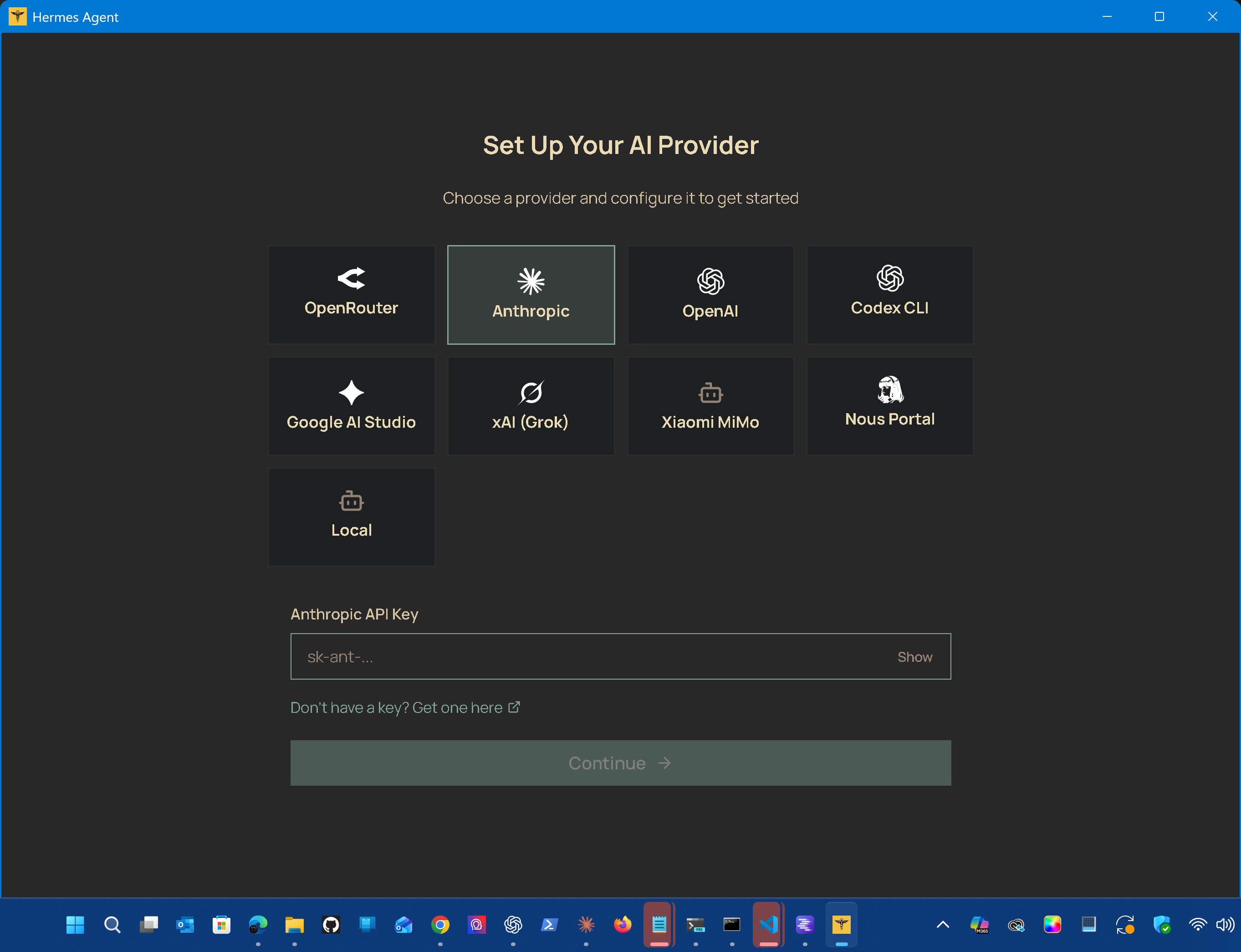Image resolution: width=1241 pixels, height=952 pixels.
Task: Open the GitHub Desktop taskbar icon
Action: click(x=331, y=925)
